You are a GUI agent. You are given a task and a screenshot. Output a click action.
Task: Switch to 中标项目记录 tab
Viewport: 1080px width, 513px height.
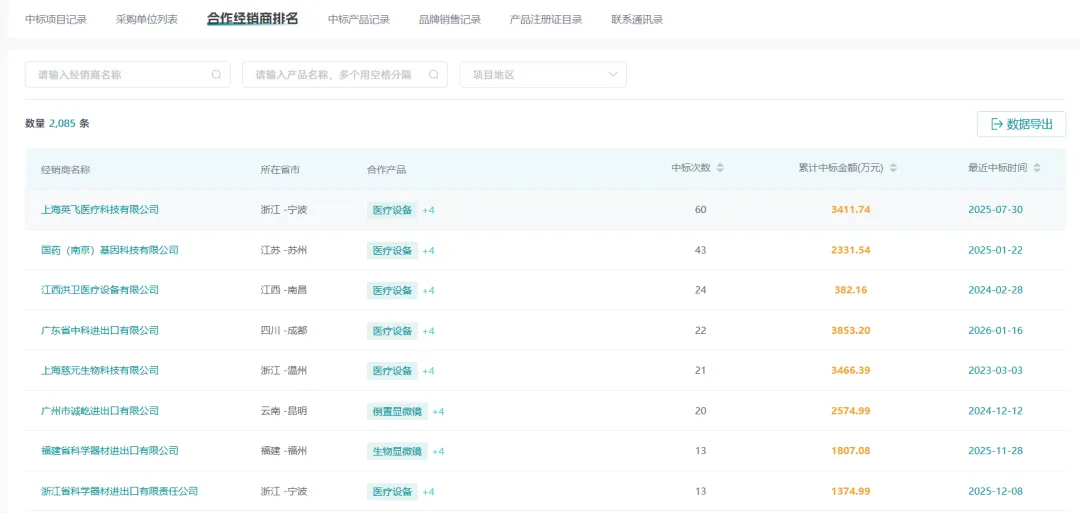56,19
